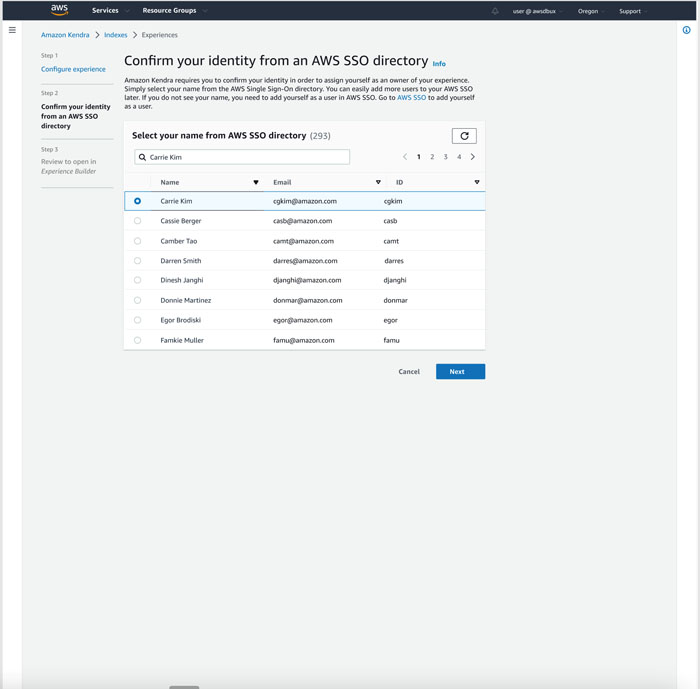Open the AWS SSO link in description
Viewport: 700px width, 689px height.
[x=411, y=97]
